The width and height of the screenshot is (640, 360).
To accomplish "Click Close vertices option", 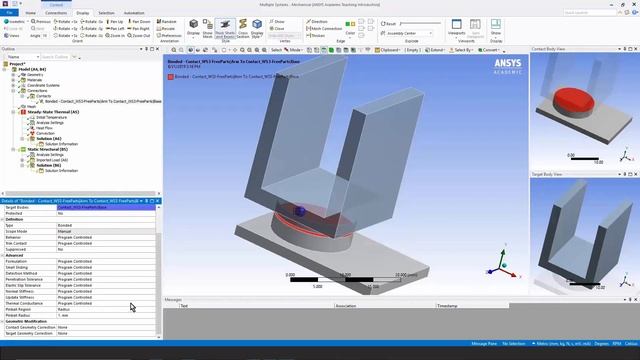I will click(277, 29).
